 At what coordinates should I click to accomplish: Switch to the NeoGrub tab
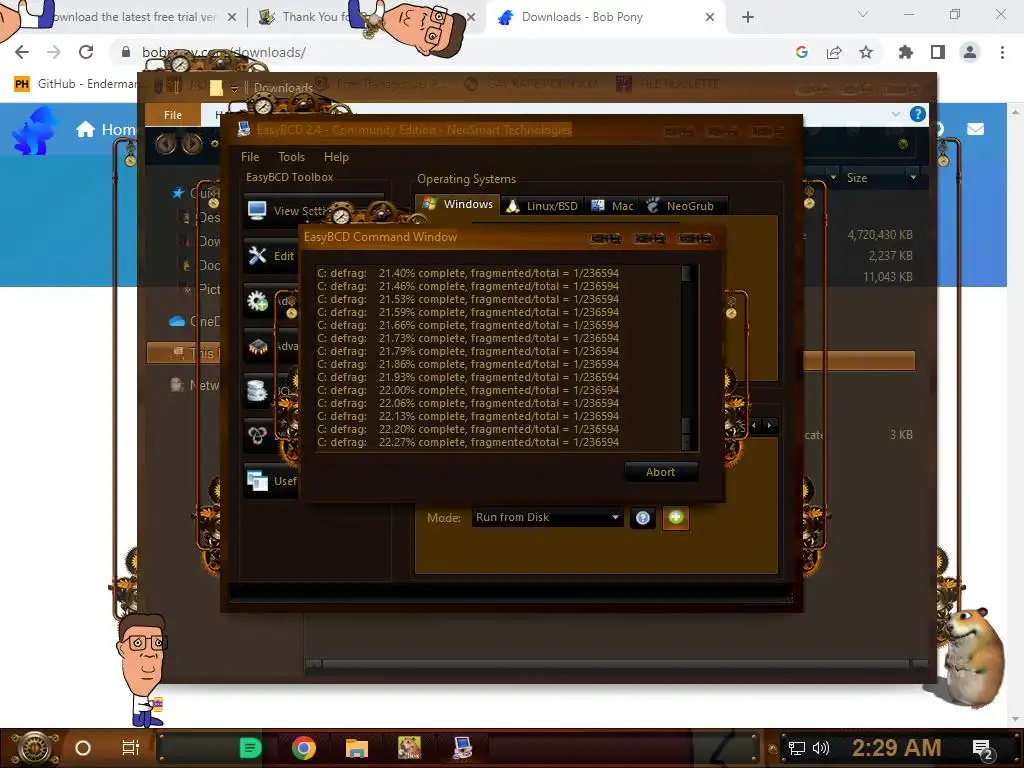tap(683, 206)
